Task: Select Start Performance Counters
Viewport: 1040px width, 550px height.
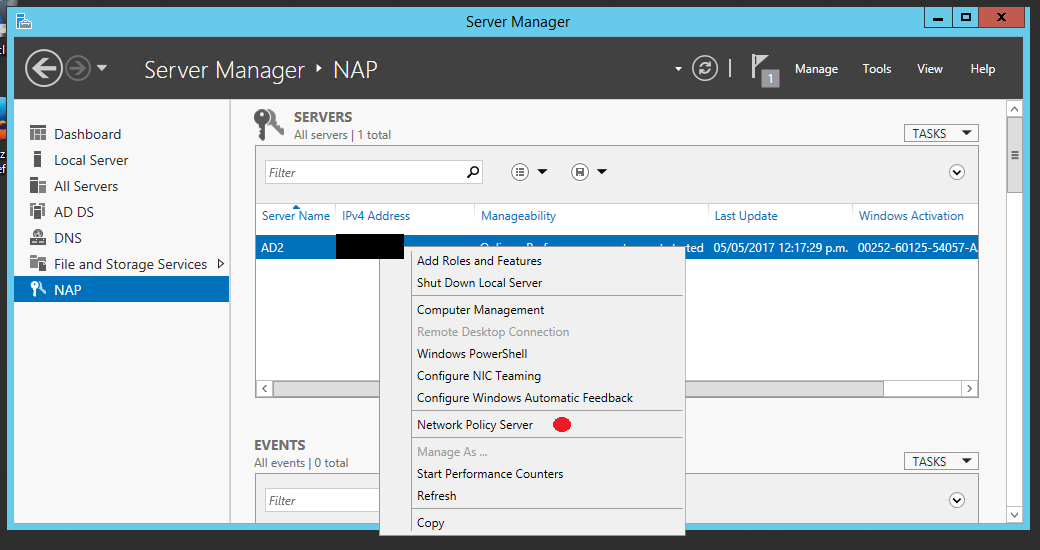Action: (x=489, y=474)
